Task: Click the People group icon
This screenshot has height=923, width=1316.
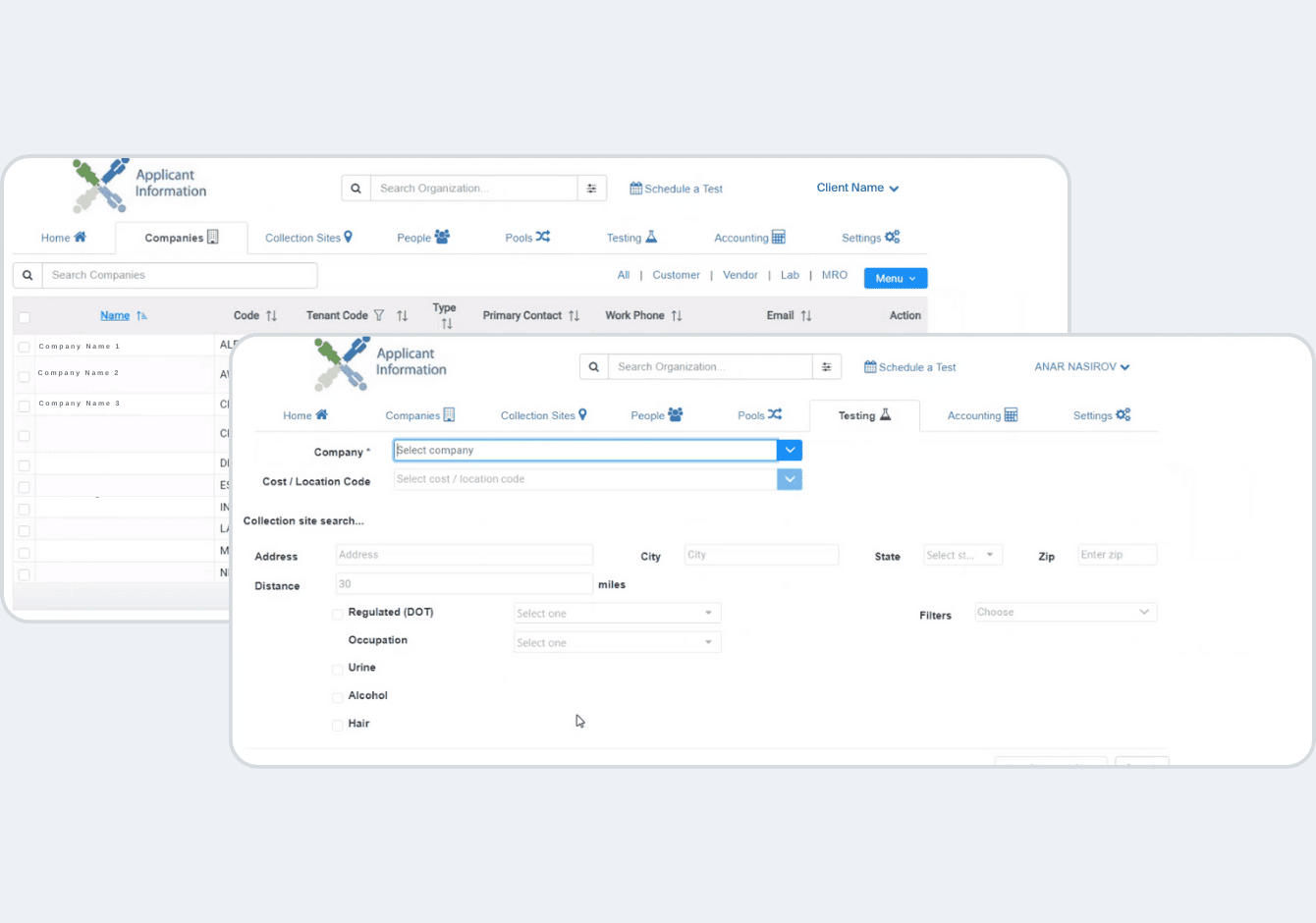Action: pyautogui.click(x=678, y=413)
